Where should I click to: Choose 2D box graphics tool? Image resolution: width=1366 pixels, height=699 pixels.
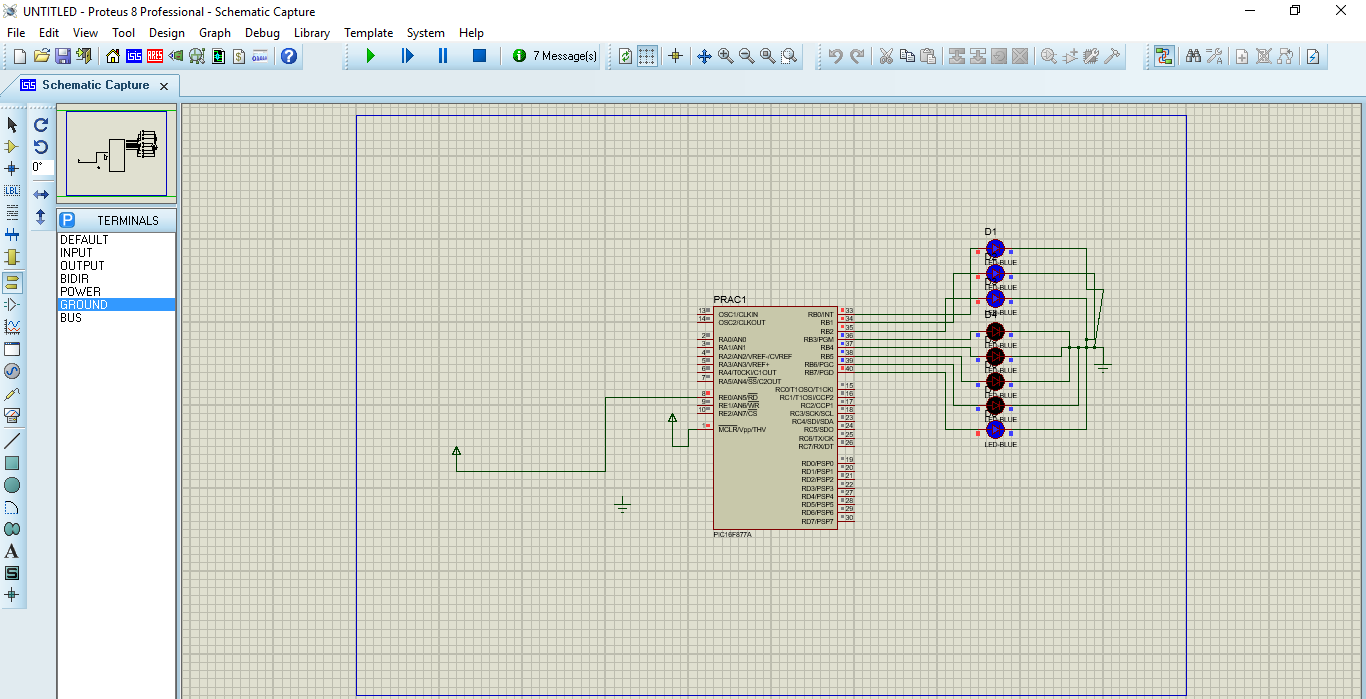pos(12,463)
